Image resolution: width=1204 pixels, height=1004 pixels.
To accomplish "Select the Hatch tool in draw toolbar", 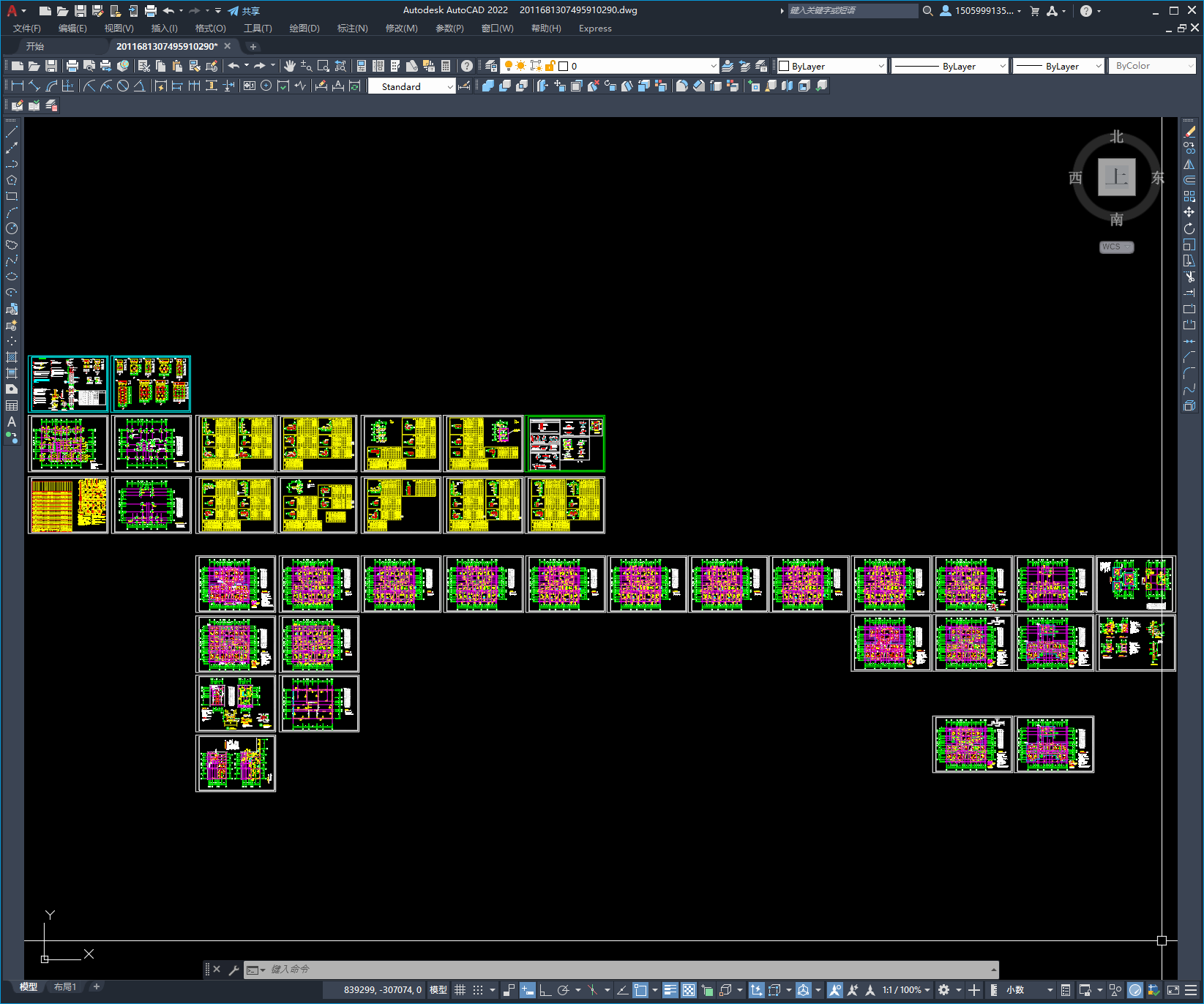I will 12,357.
